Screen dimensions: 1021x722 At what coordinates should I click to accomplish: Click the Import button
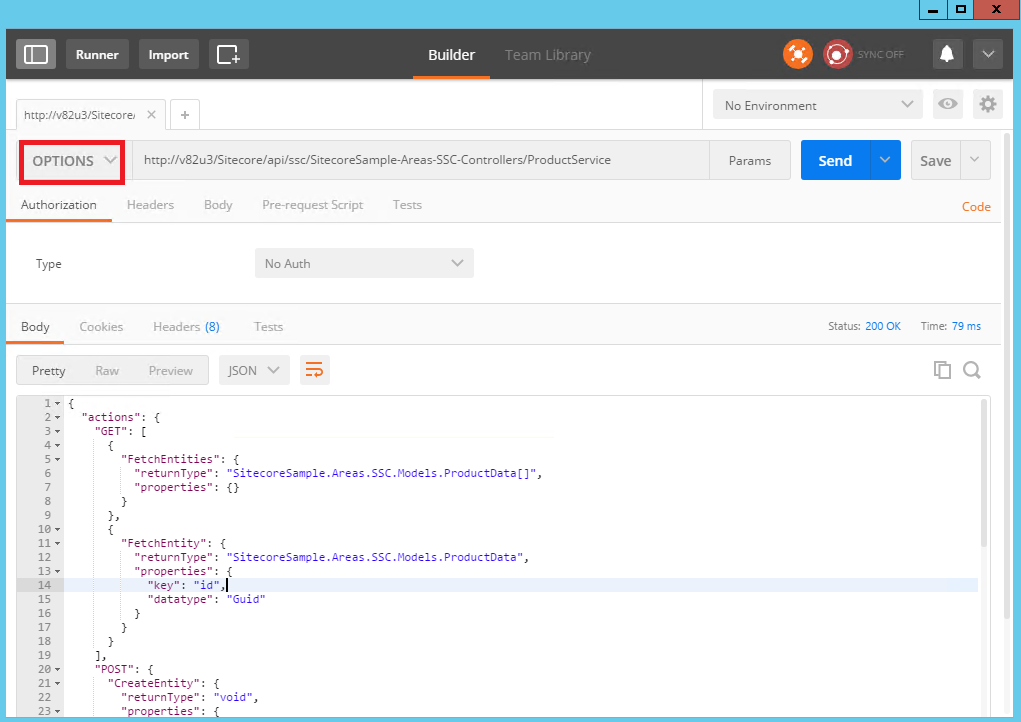click(169, 54)
